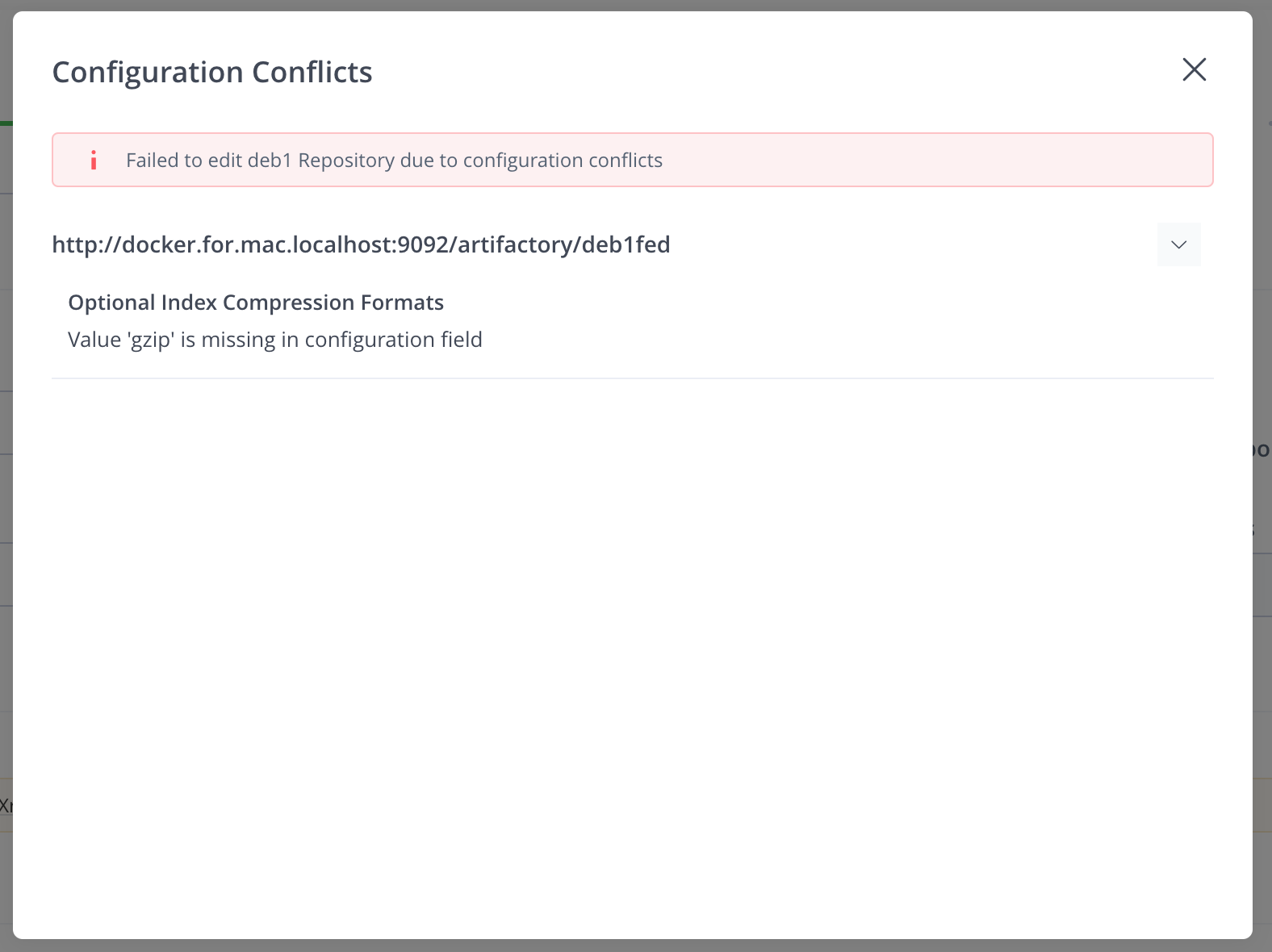
Task: Click the downward chevron icon beside the repository URL
Action: tap(1178, 244)
